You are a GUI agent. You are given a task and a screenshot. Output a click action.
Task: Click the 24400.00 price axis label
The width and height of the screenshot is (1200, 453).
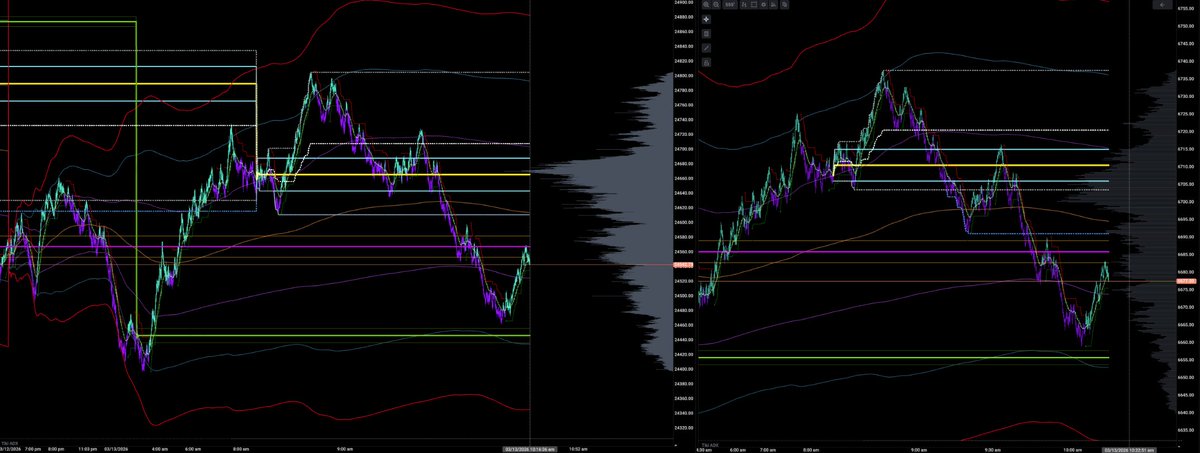(685, 369)
